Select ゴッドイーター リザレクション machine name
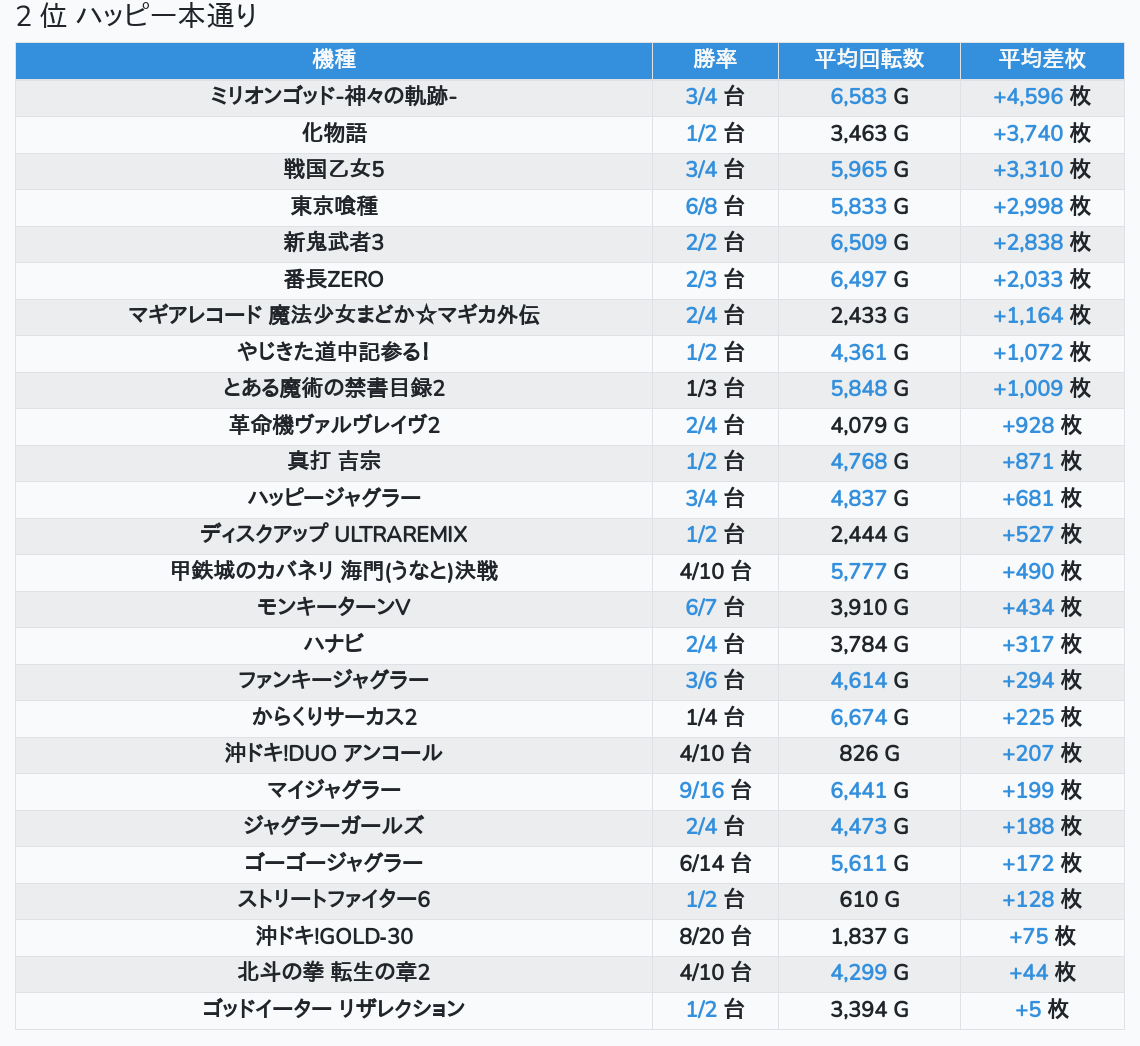This screenshot has height=1046, width=1140. [334, 1010]
